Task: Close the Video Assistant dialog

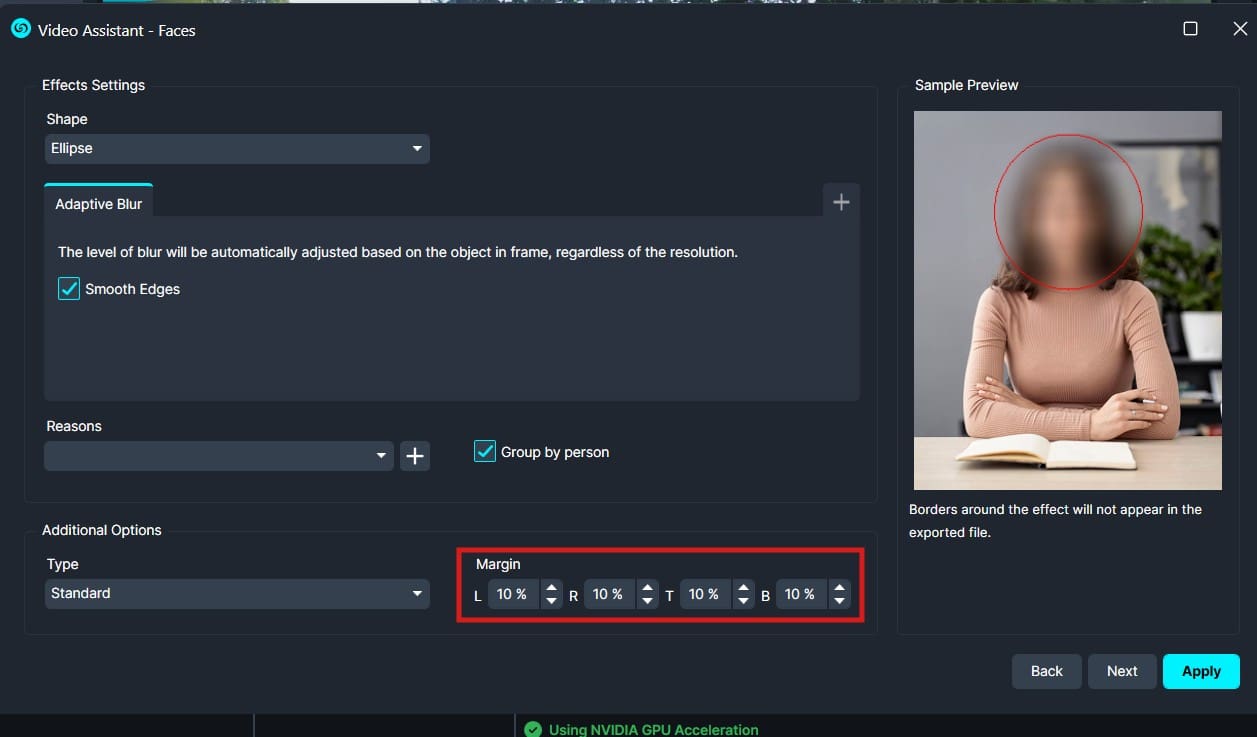Action: [x=1240, y=29]
